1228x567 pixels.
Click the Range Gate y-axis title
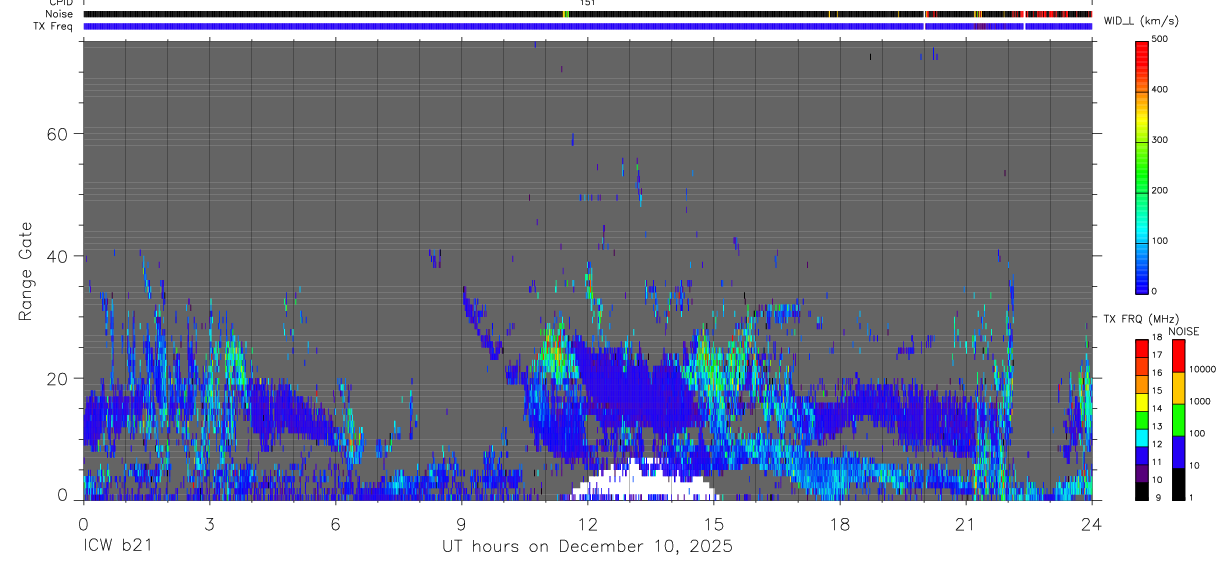pos(26,271)
